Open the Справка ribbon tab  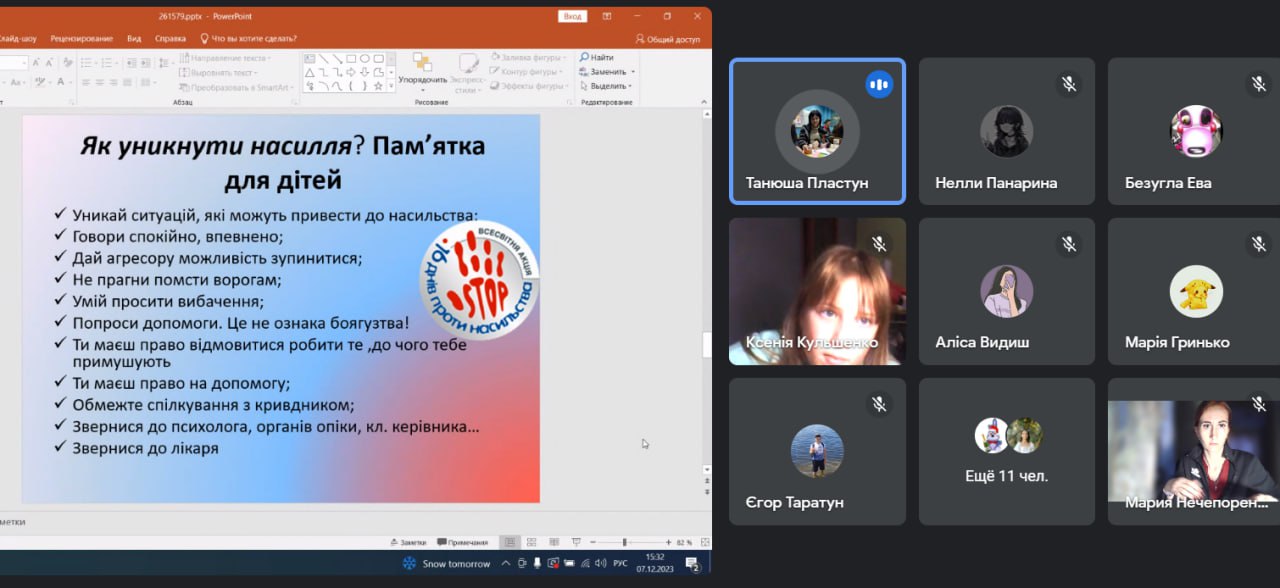tap(170, 39)
